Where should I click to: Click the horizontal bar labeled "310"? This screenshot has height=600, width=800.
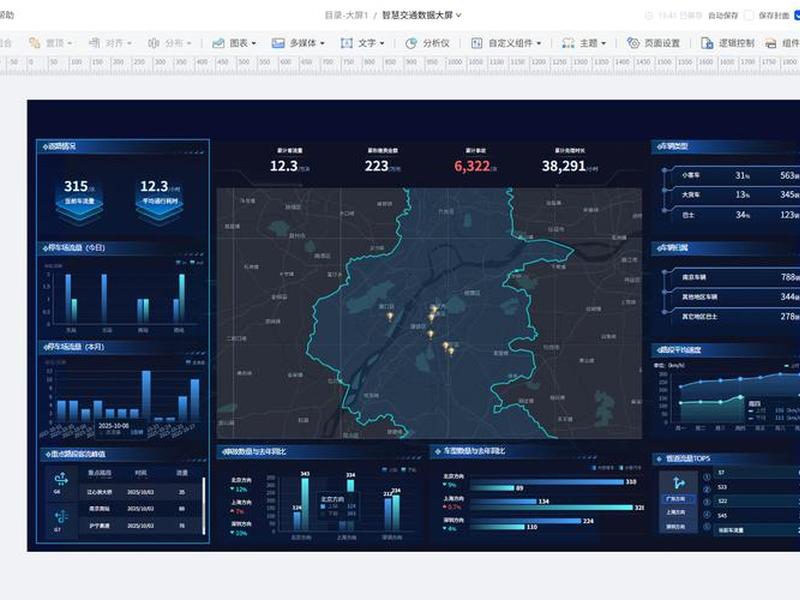pos(546,482)
